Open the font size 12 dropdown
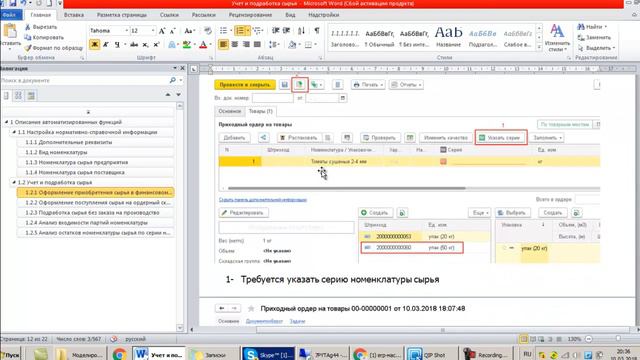Image resolution: width=640 pixels, height=360 pixels. pyautogui.click(x=153, y=31)
